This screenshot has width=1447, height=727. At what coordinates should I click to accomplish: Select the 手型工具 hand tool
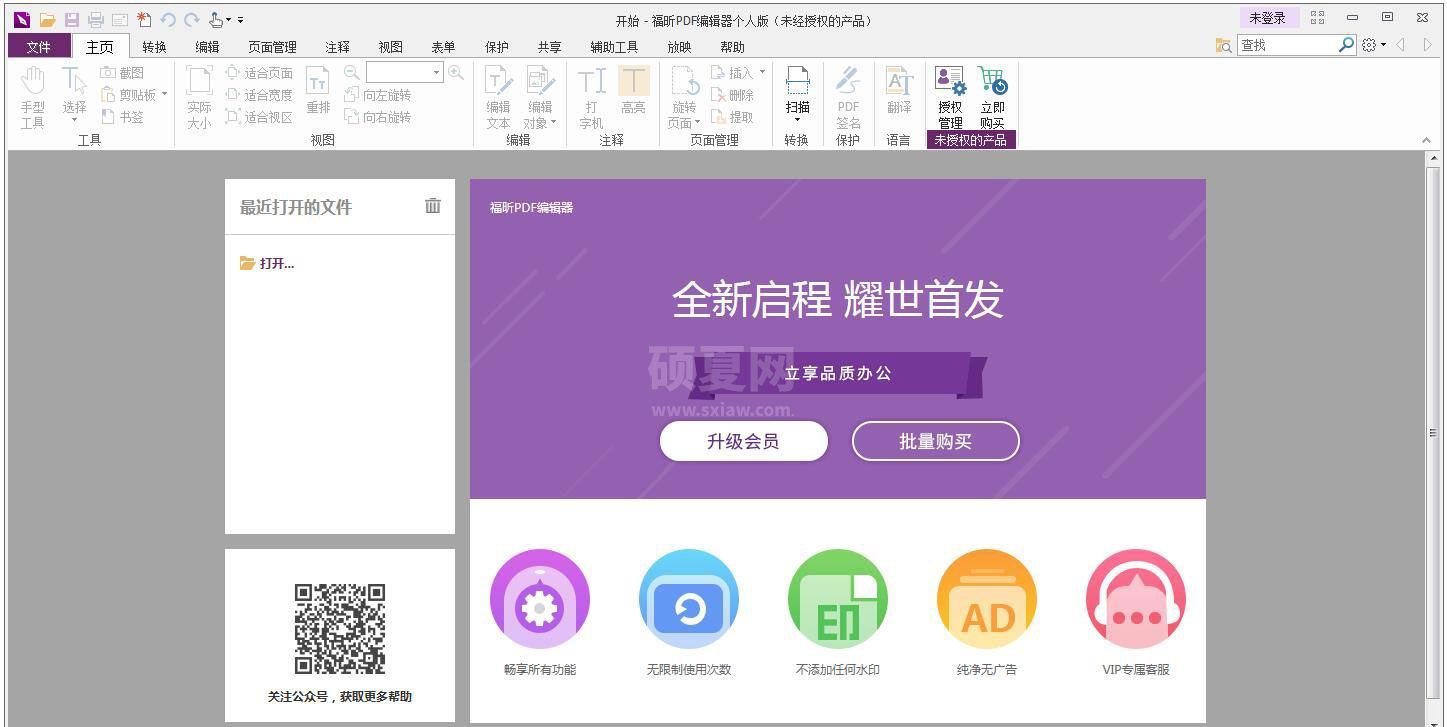coord(33,98)
